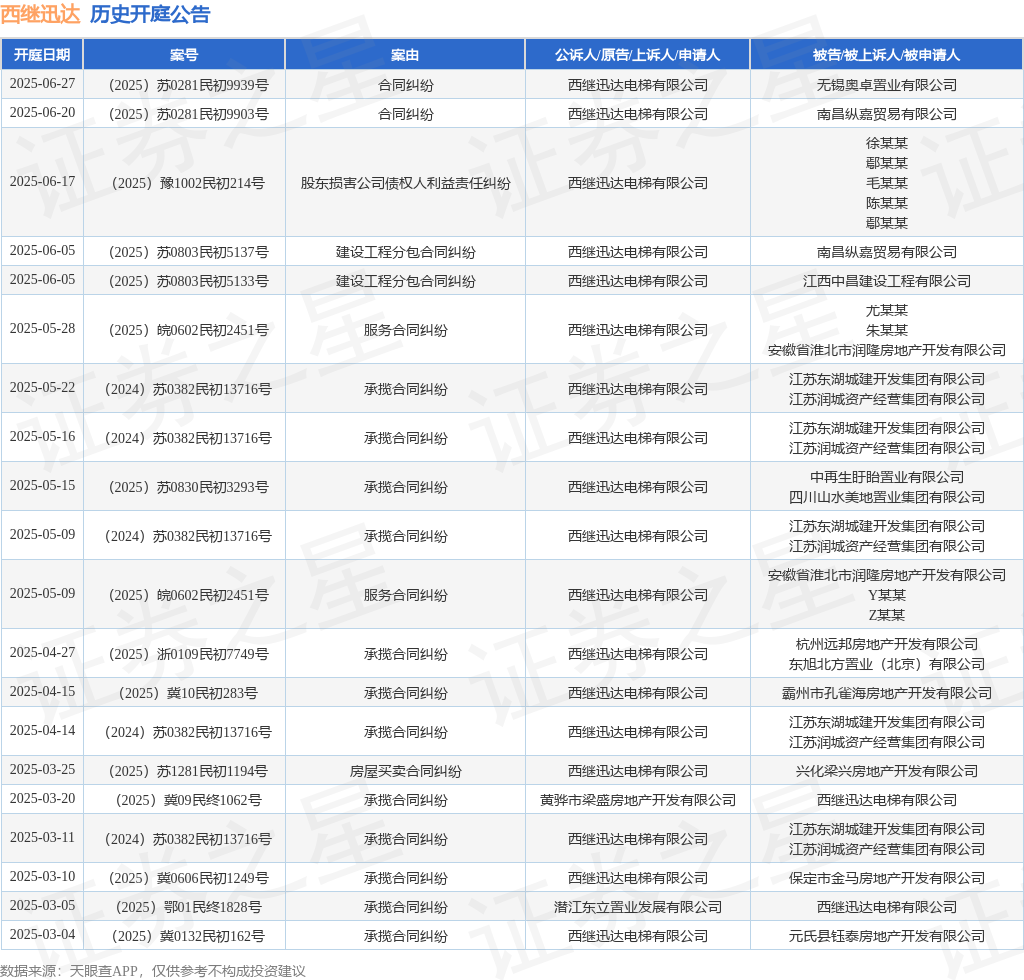
Task: Select date cell 2025-05-22
Action: (x=42, y=387)
